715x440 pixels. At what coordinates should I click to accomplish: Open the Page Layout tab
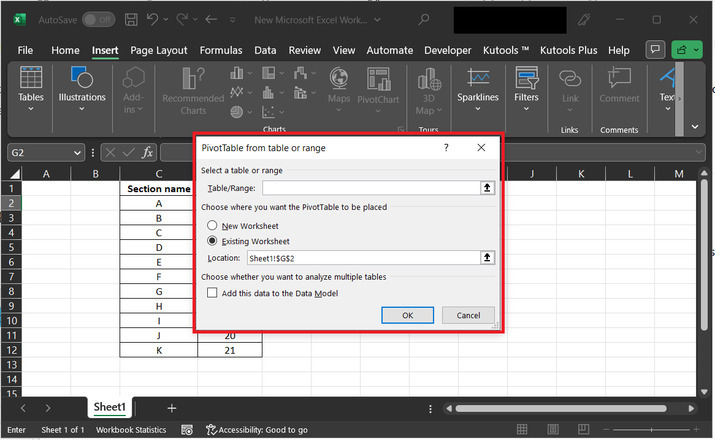(158, 50)
